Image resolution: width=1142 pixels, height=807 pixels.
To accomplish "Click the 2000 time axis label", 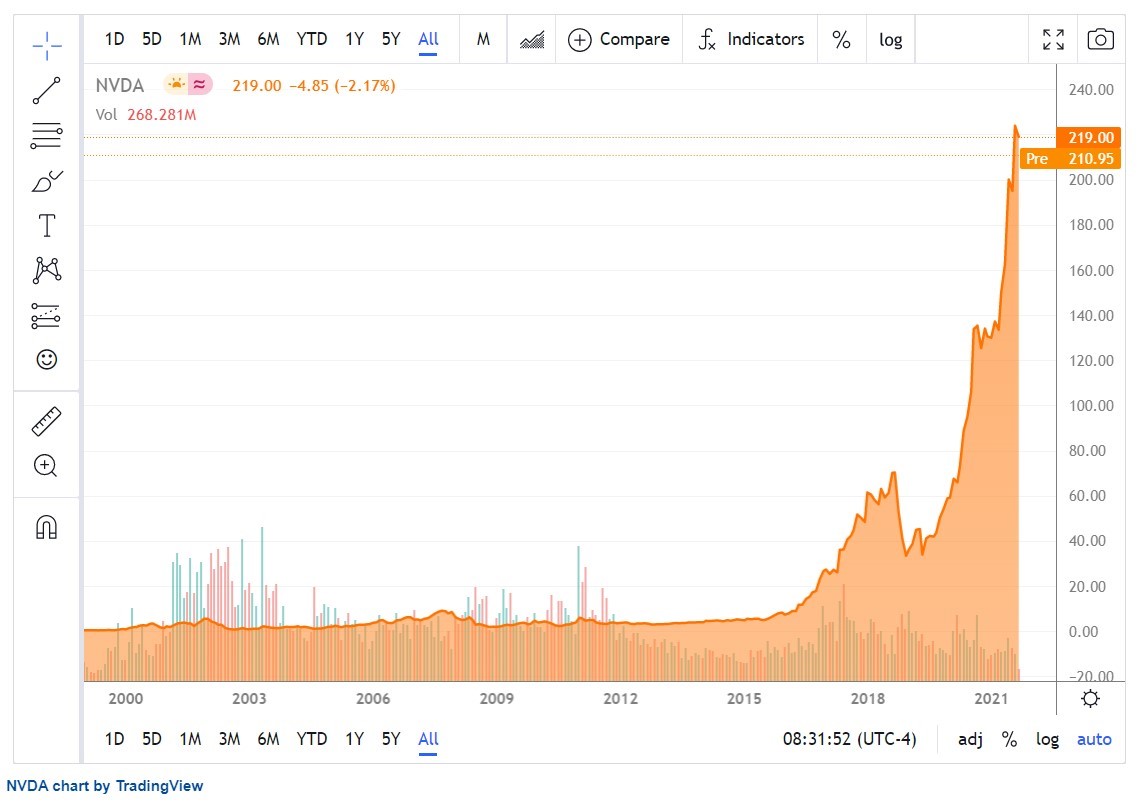I will tap(125, 699).
